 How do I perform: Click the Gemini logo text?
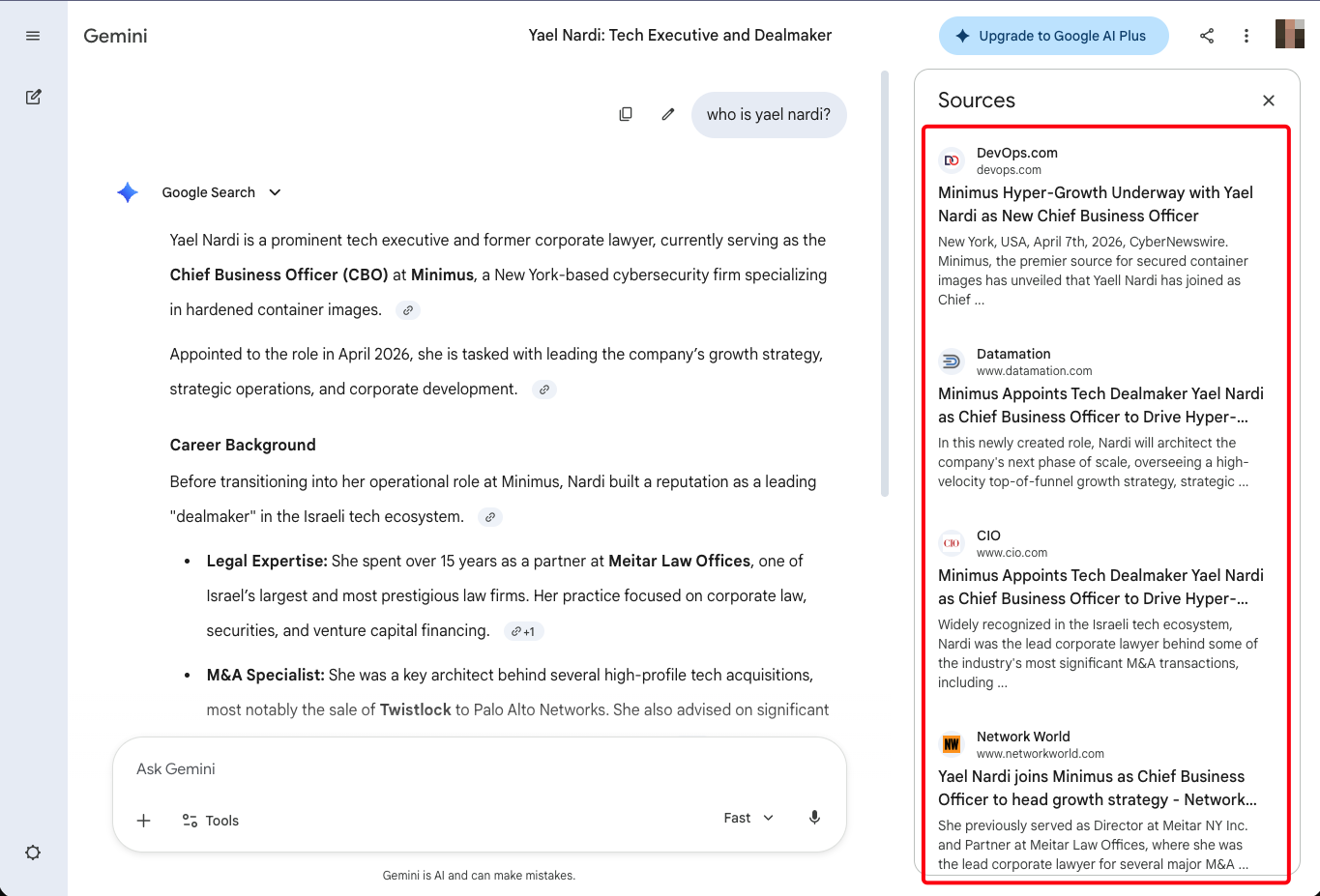[115, 36]
